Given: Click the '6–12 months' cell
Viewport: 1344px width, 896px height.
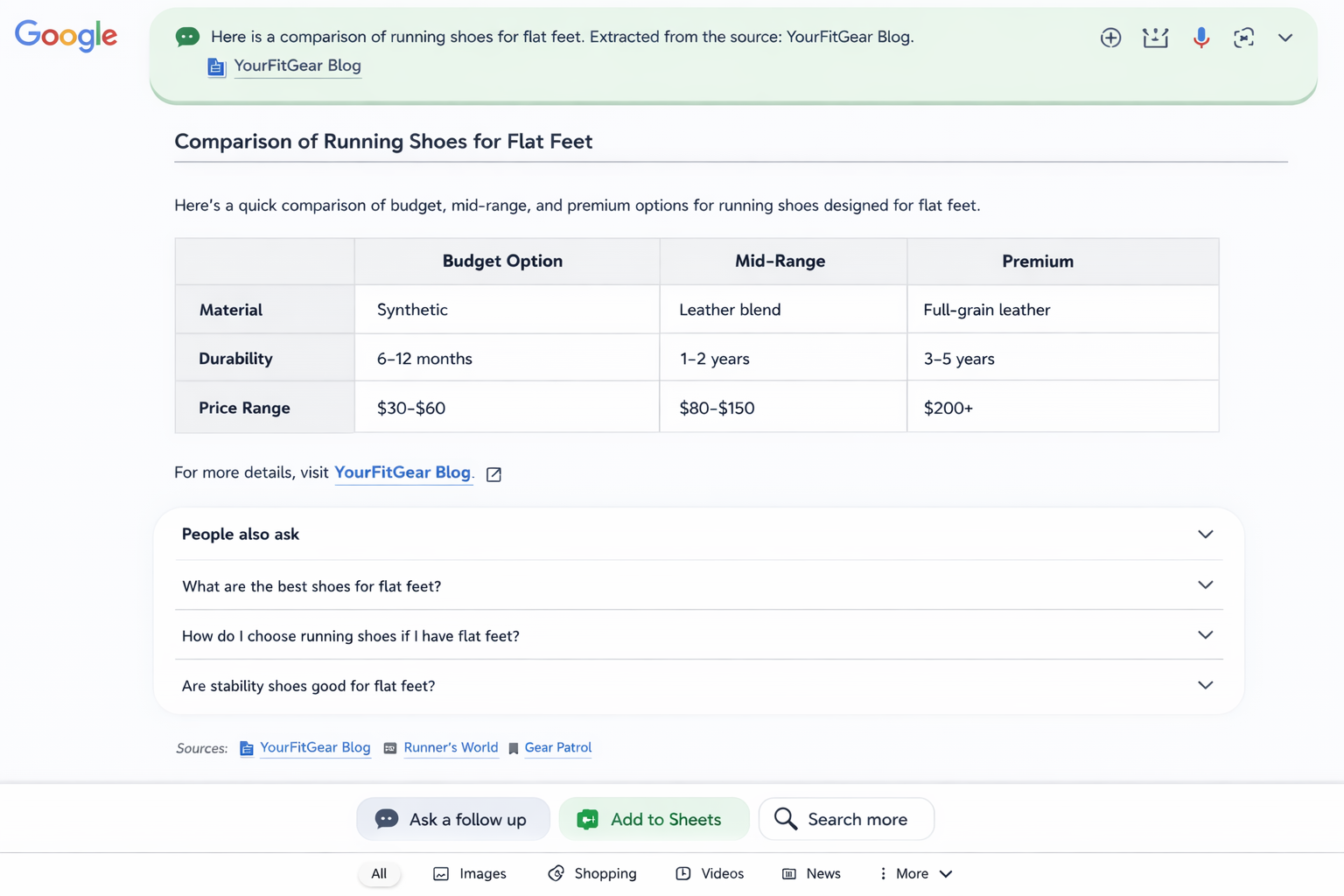Looking at the screenshot, I should pyautogui.click(x=507, y=359).
